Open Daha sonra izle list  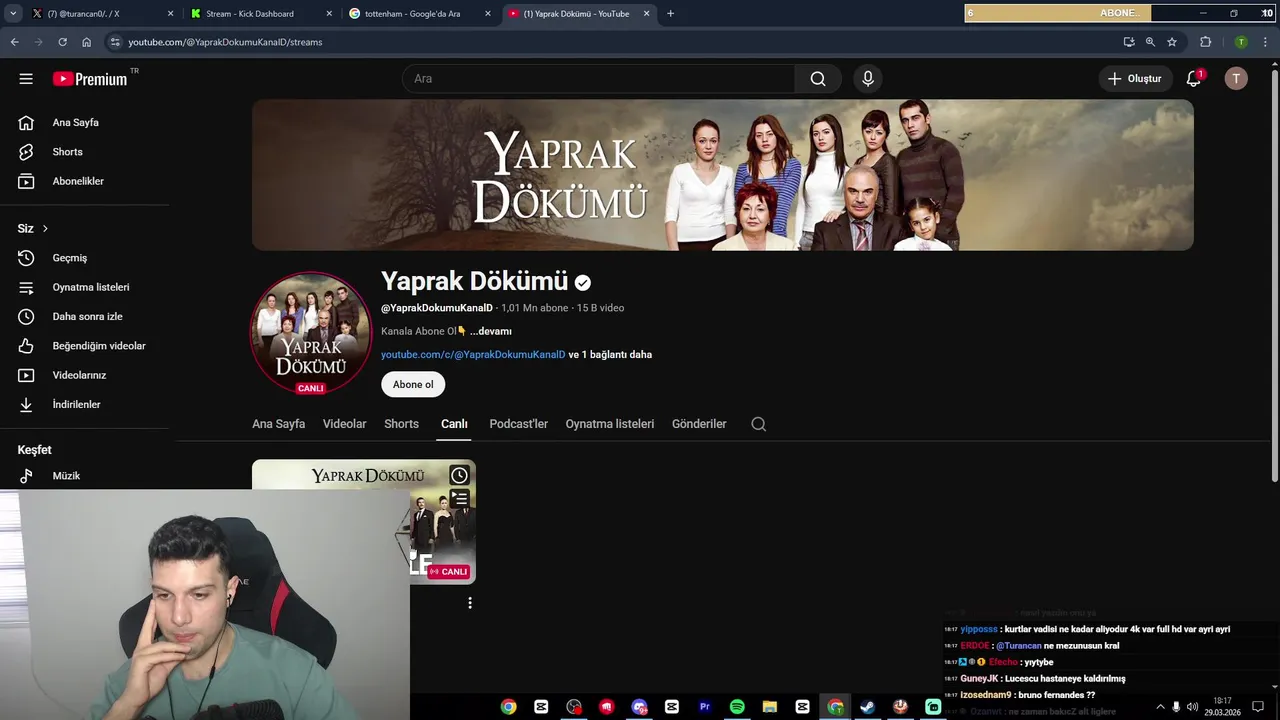tap(85, 316)
